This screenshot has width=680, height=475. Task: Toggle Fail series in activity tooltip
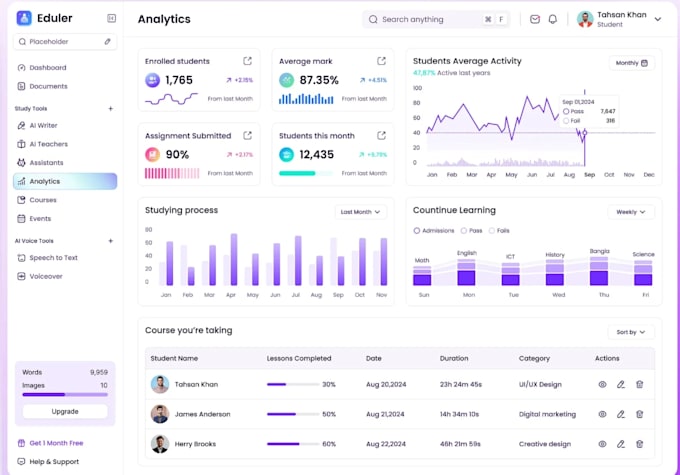coord(566,121)
